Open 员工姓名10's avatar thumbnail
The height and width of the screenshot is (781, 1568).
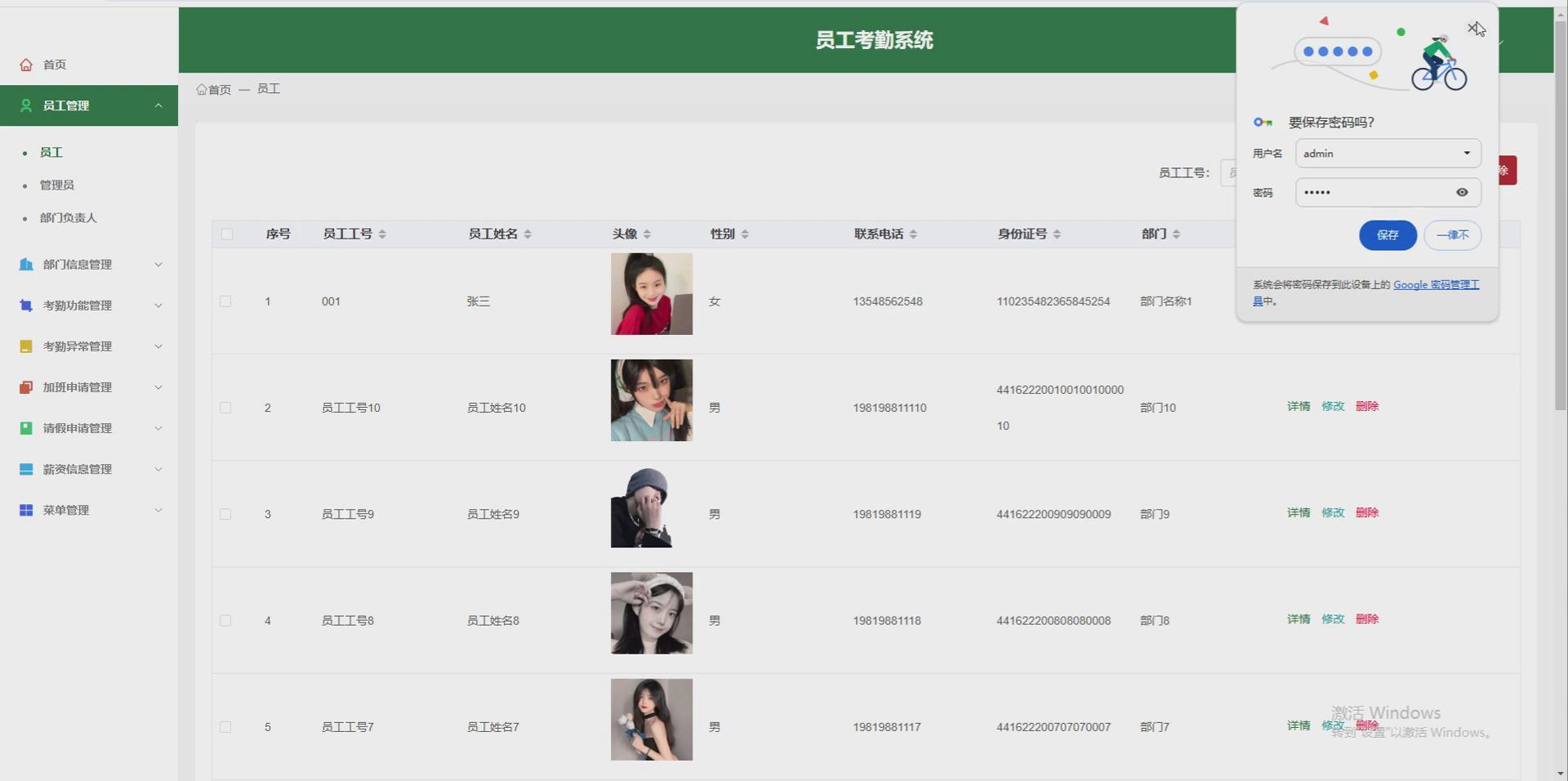(652, 400)
